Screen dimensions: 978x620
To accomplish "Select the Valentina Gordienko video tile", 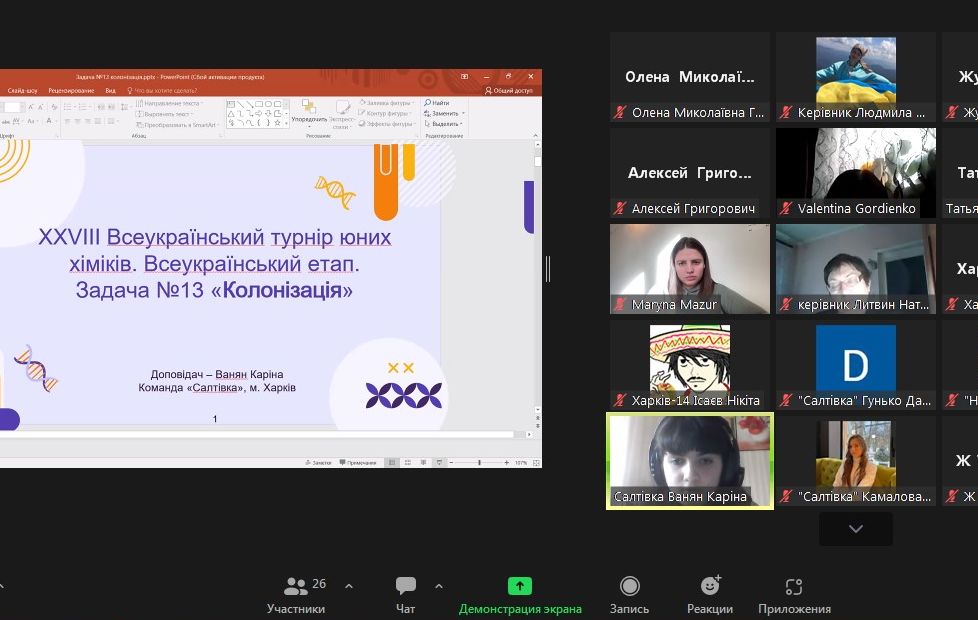I will click(856, 173).
